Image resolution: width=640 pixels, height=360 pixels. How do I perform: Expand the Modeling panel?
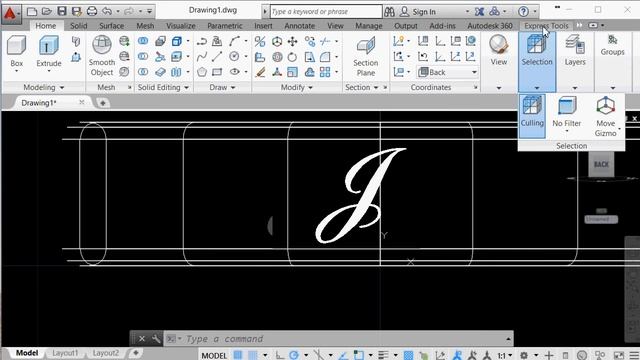click(x=44, y=87)
